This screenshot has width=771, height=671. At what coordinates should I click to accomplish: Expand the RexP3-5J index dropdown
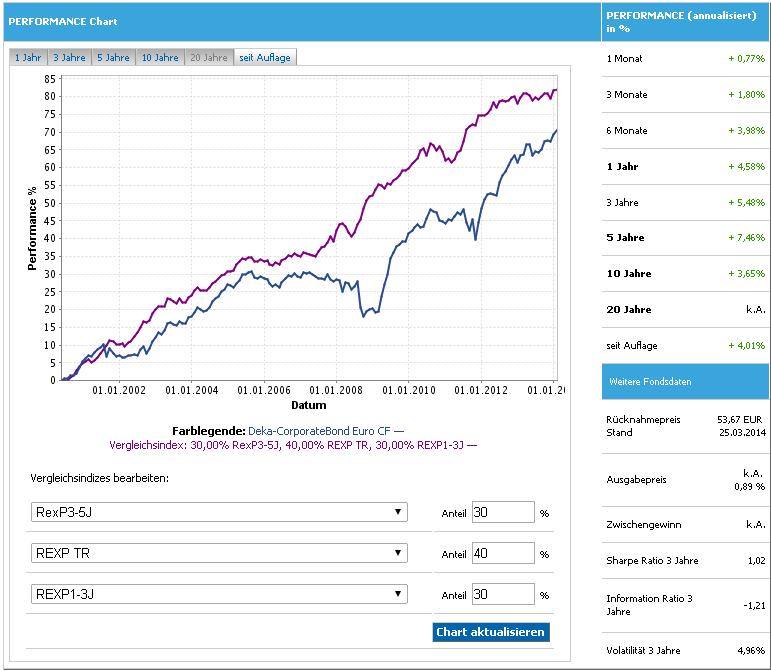point(219,512)
